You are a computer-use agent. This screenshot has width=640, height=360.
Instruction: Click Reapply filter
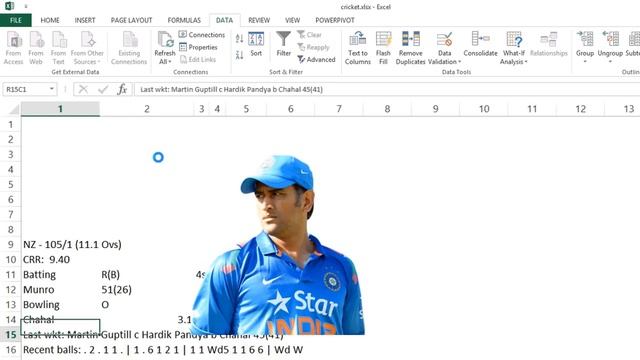[x=313, y=47]
